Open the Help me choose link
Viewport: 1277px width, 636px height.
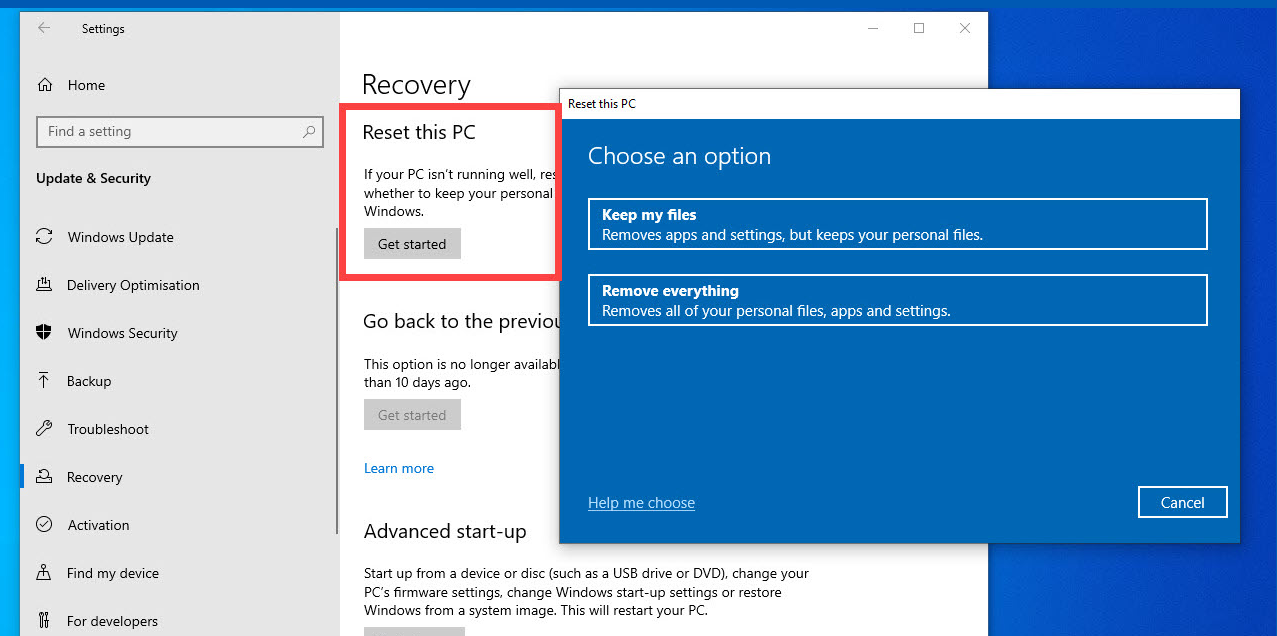(641, 503)
